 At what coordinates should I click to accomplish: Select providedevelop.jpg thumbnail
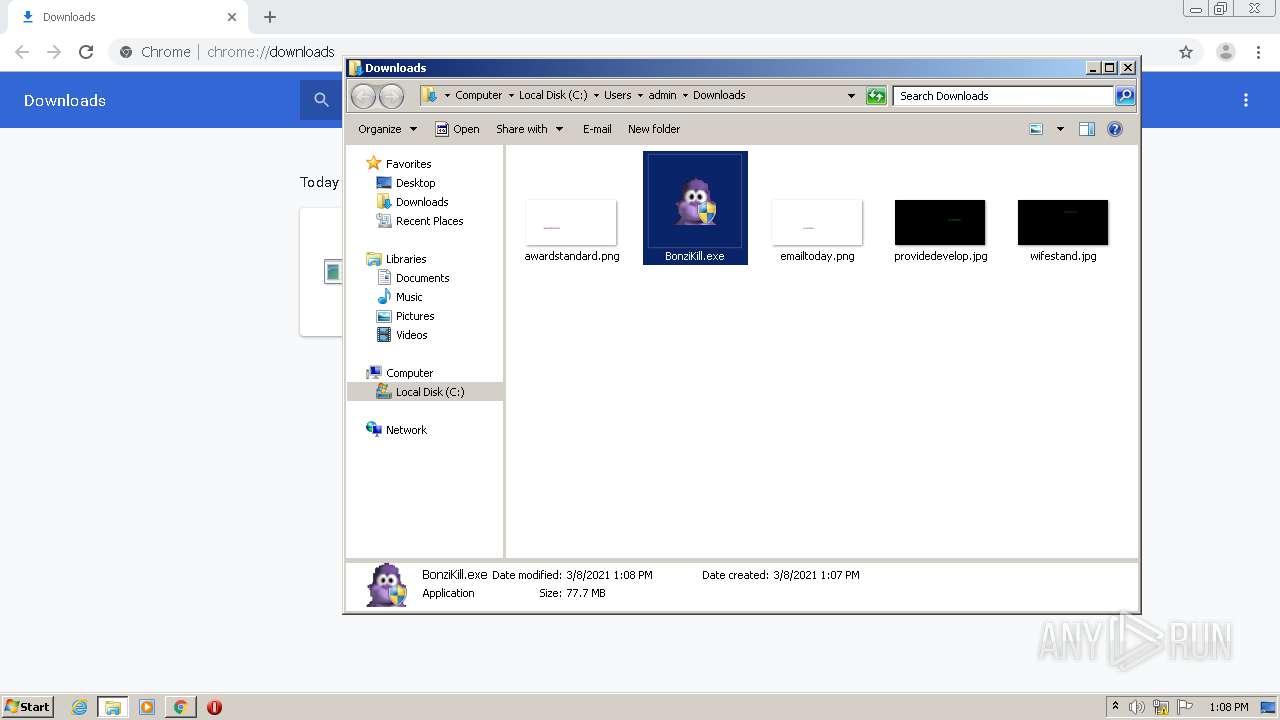pos(940,222)
